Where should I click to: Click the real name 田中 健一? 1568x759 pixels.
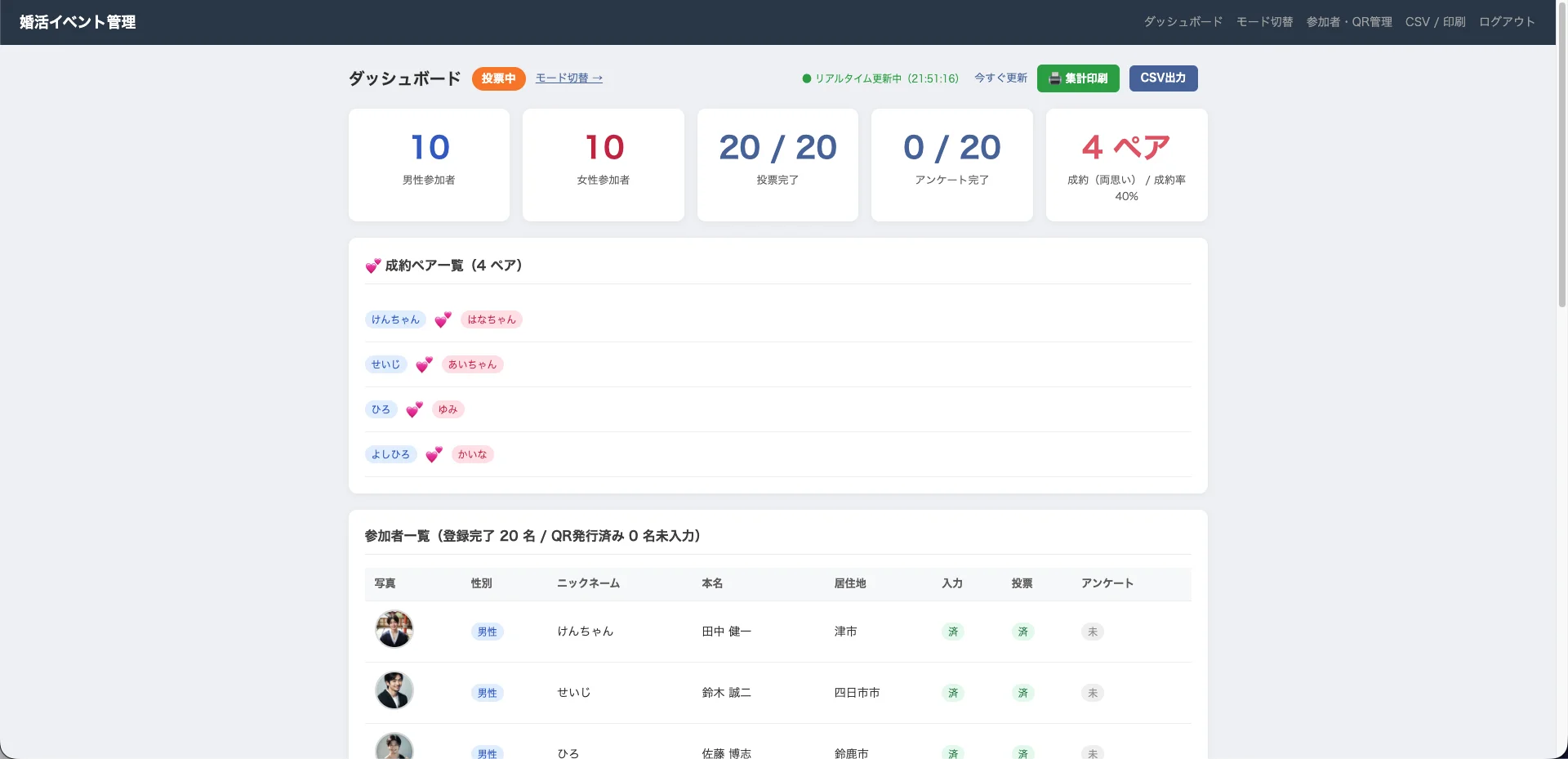pyautogui.click(x=726, y=632)
